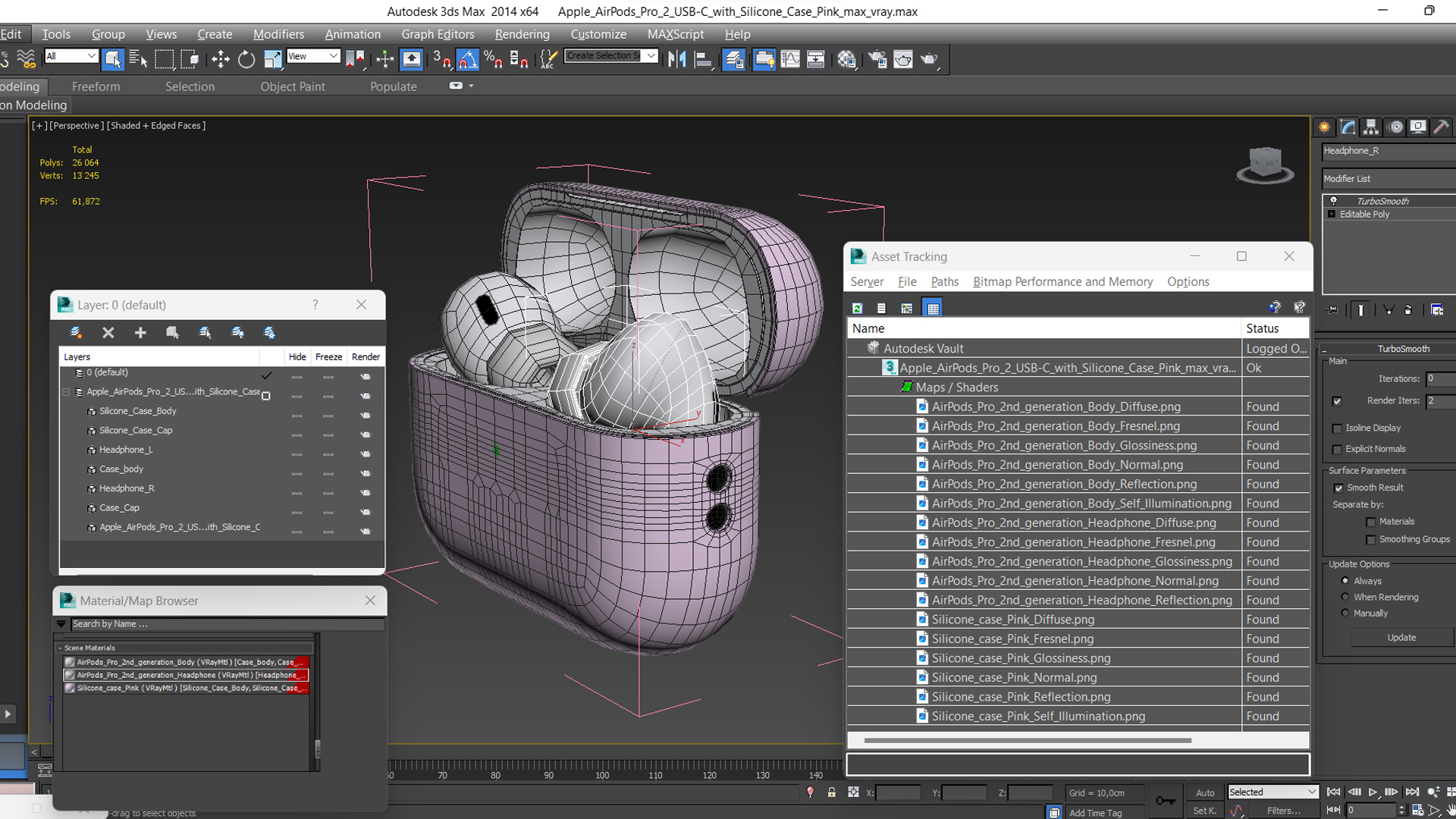The image size is (1456, 819).
Task: Activate Select and Uniform Scale tool
Action: [272, 58]
